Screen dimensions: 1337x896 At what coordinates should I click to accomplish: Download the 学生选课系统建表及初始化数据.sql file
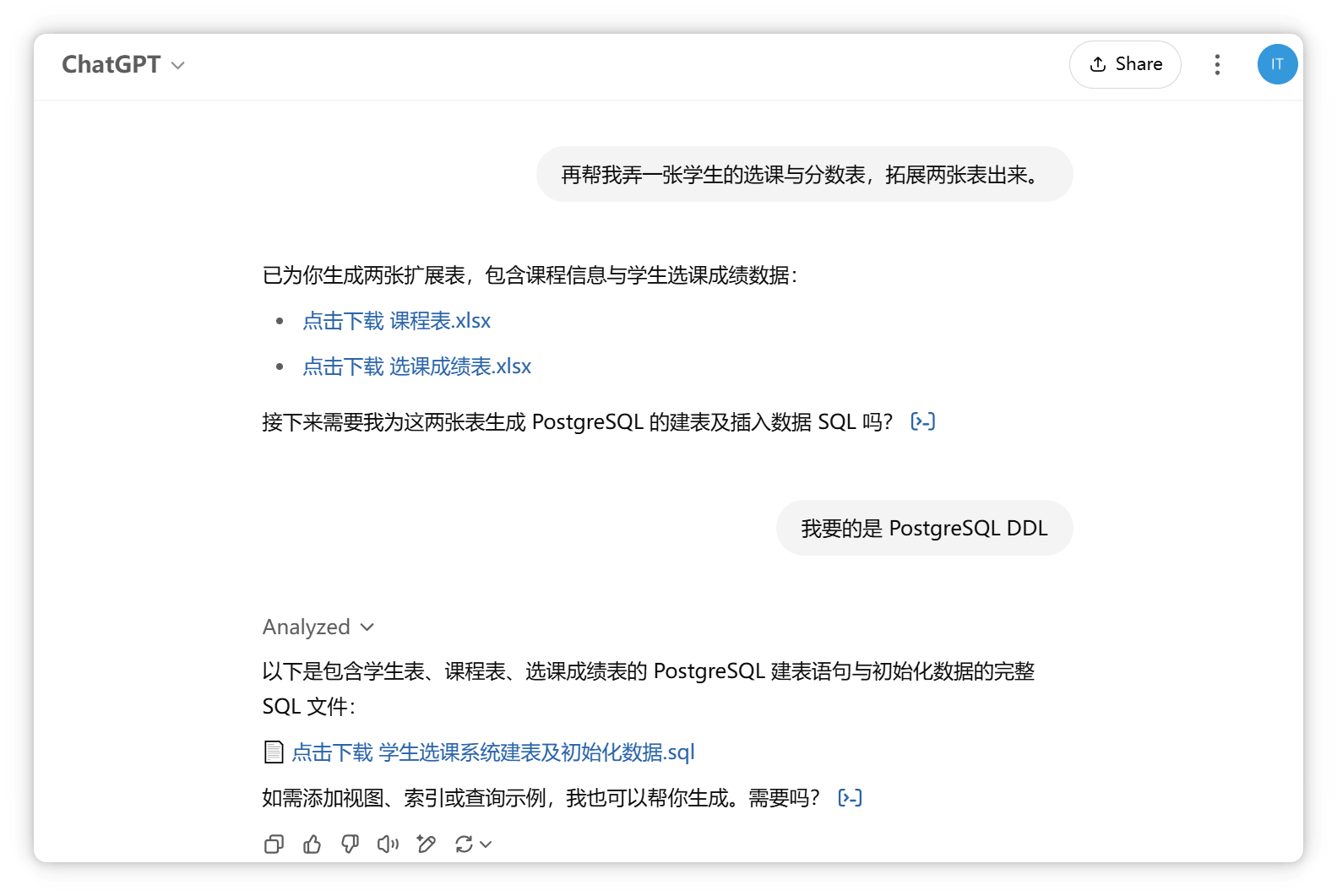click(x=493, y=752)
